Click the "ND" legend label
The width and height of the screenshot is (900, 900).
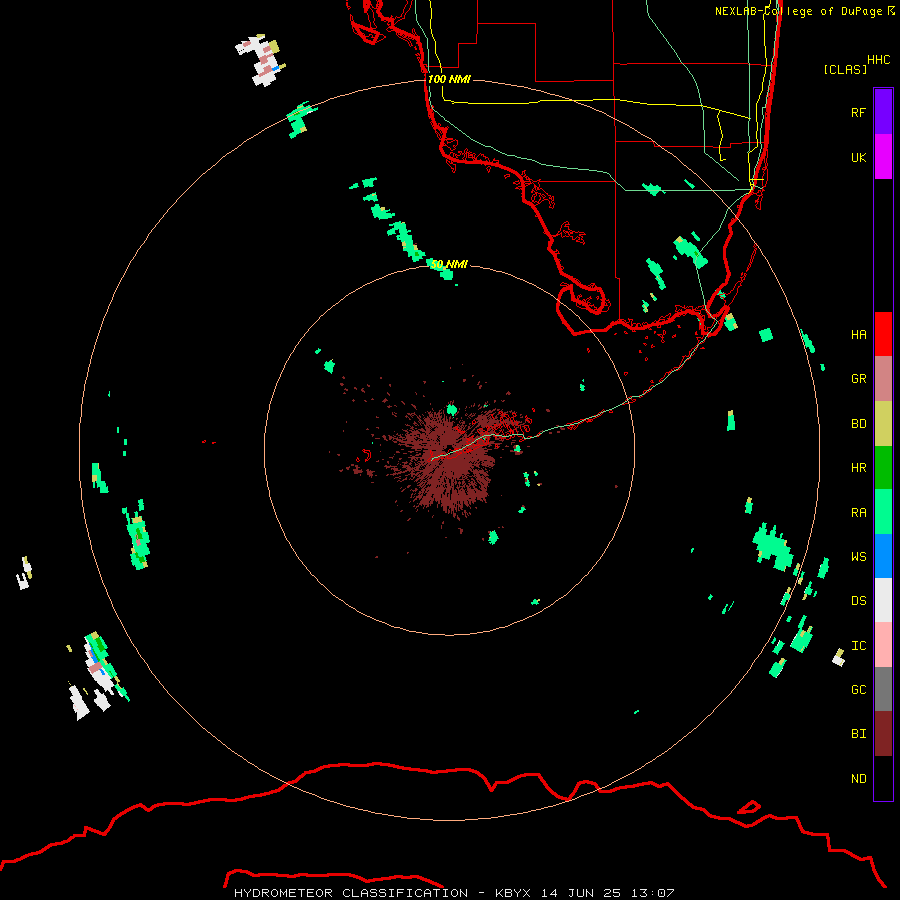pos(858,779)
